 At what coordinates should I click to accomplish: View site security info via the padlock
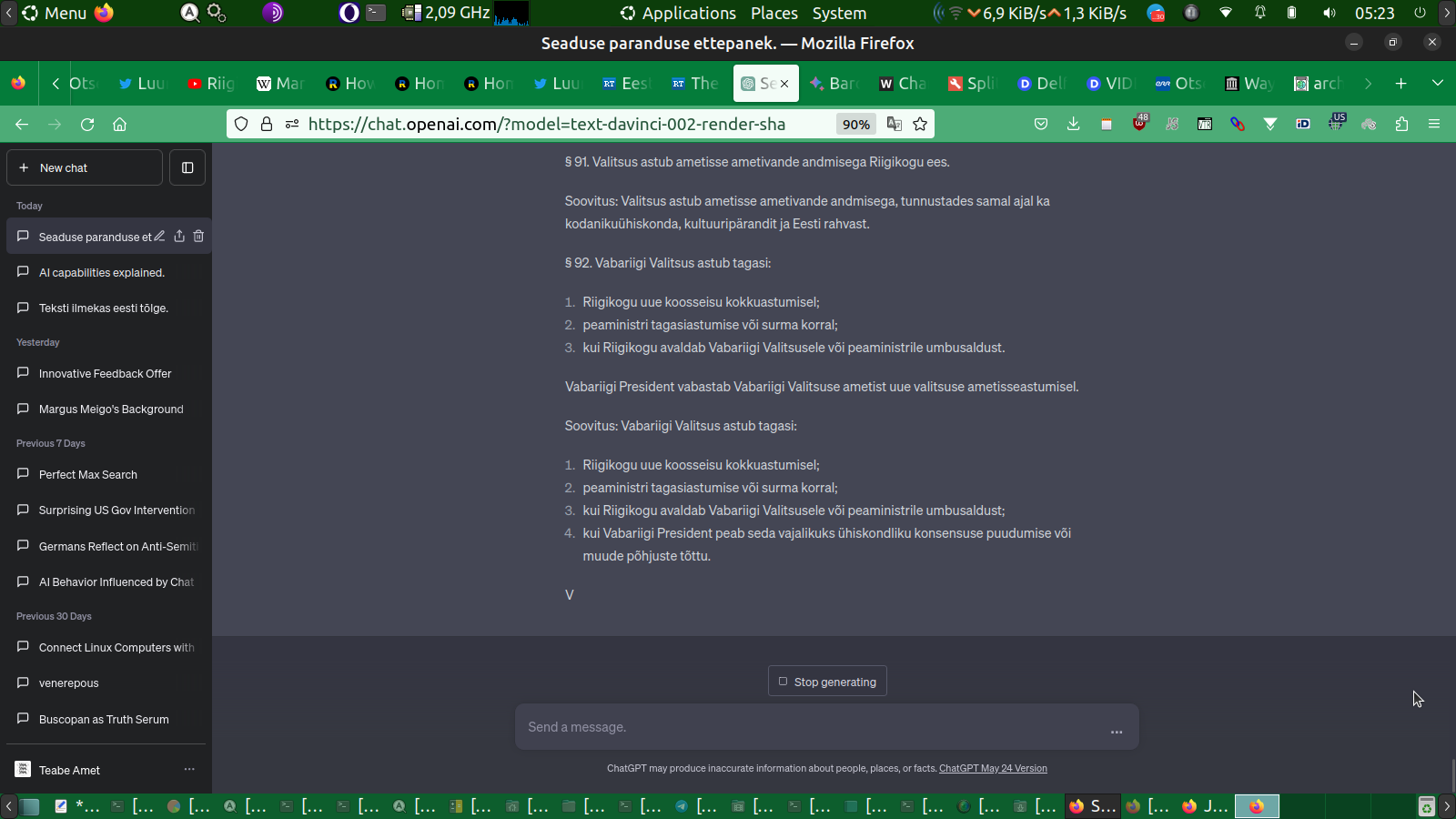[267, 124]
